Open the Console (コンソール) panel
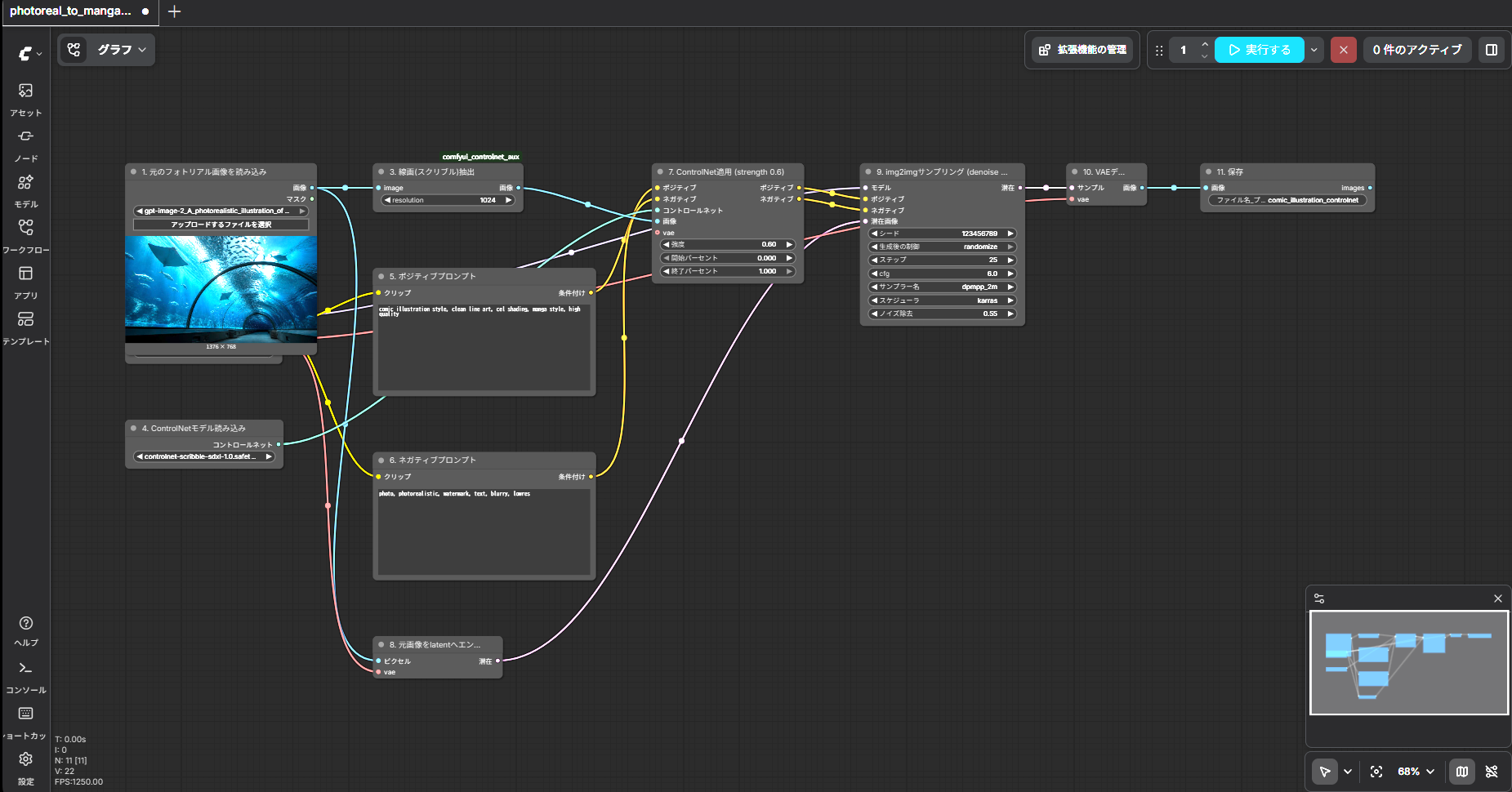The image size is (1512, 792). click(25, 677)
